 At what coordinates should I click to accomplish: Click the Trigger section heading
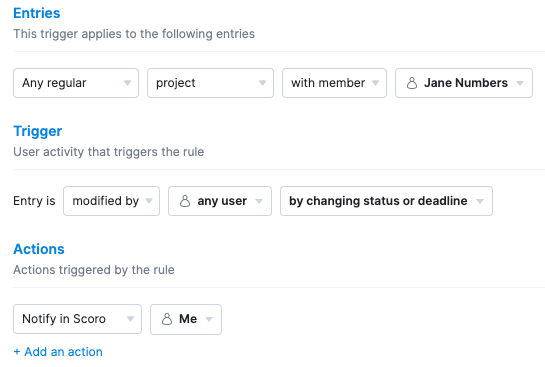tap(38, 131)
